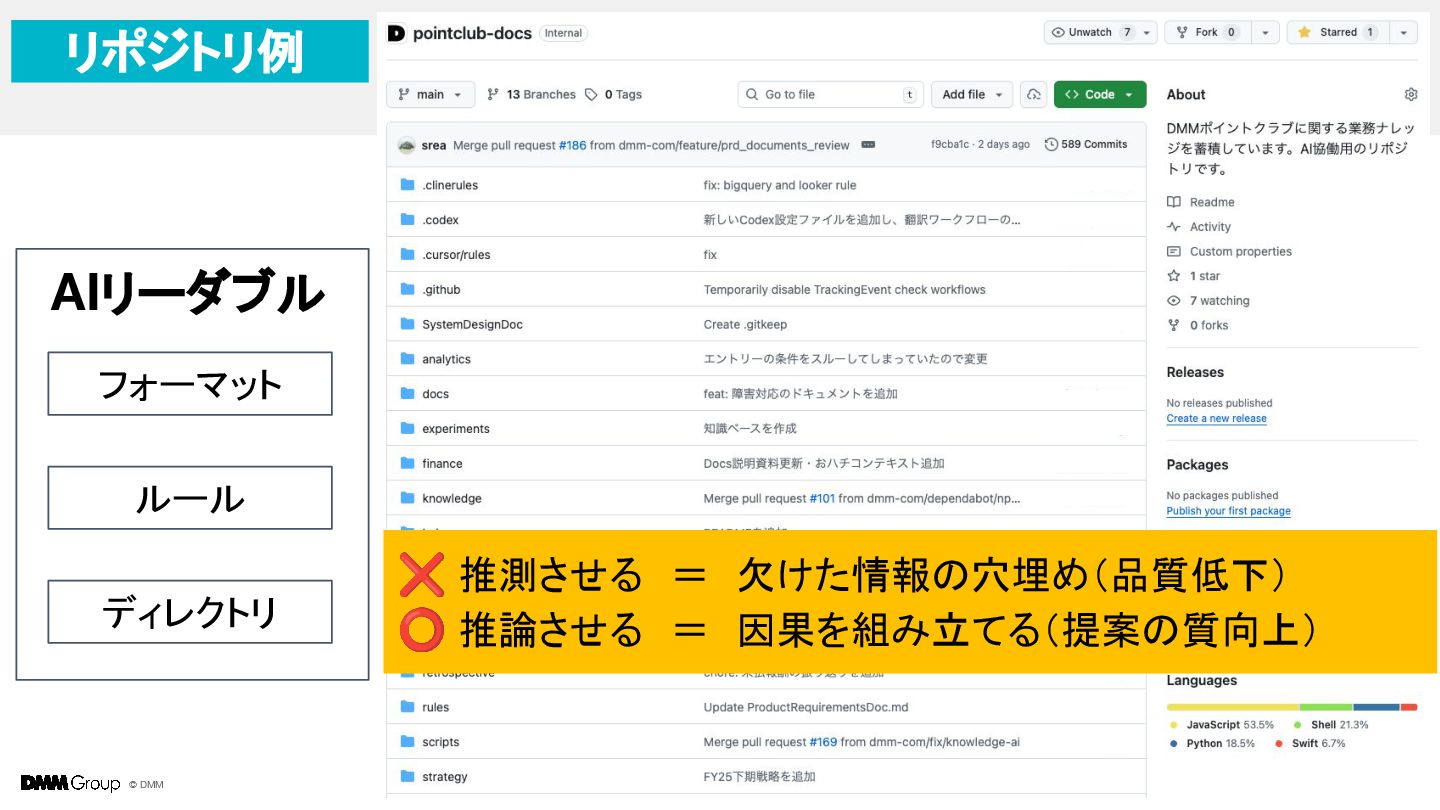Expand the Fork options arrow
This screenshot has width=1440, height=810.
1266,32
